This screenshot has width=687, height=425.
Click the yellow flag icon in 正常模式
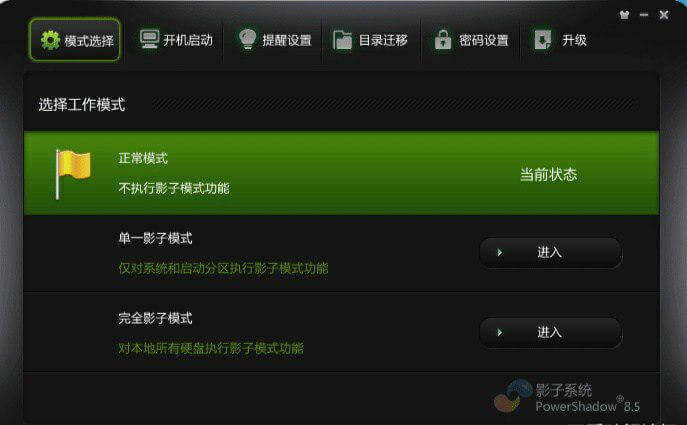point(73,174)
